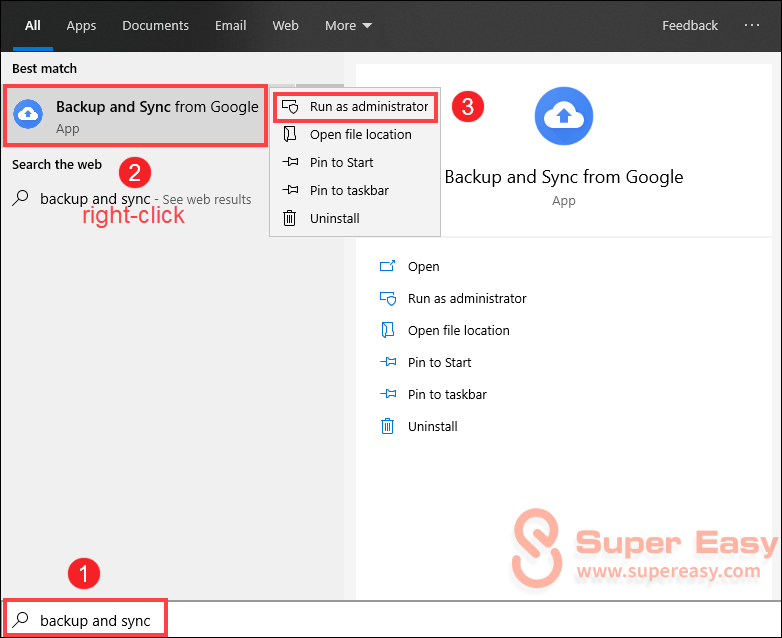The height and width of the screenshot is (638, 782).
Task: Click the Backup and Sync cloud icon in results
Action: (28, 114)
